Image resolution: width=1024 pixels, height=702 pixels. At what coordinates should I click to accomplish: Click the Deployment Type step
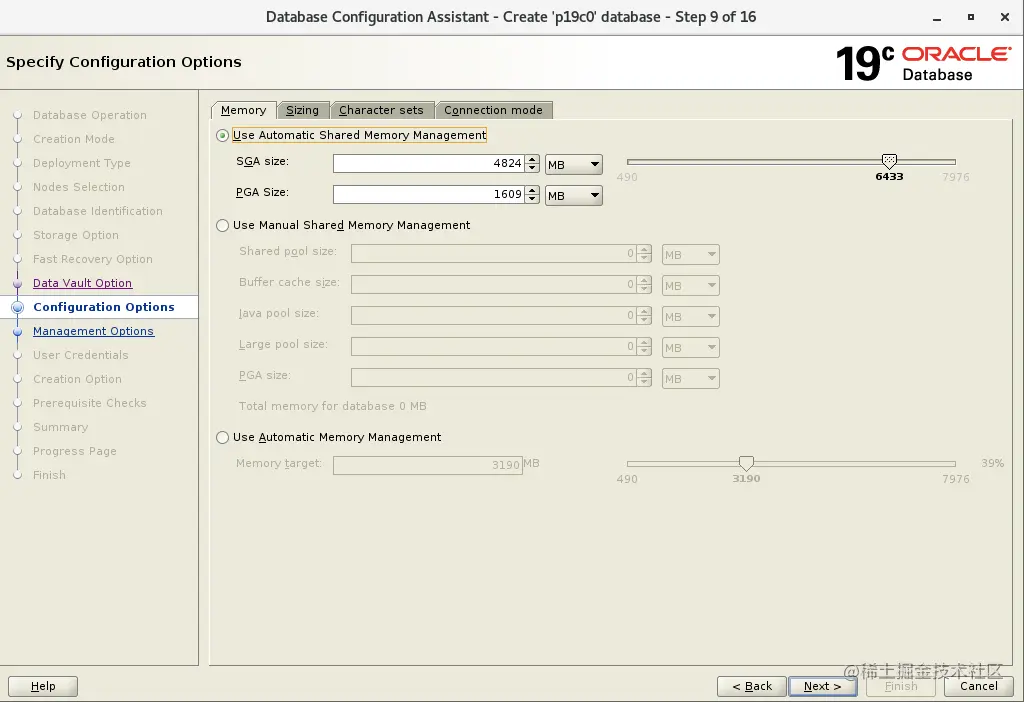pos(82,163)
